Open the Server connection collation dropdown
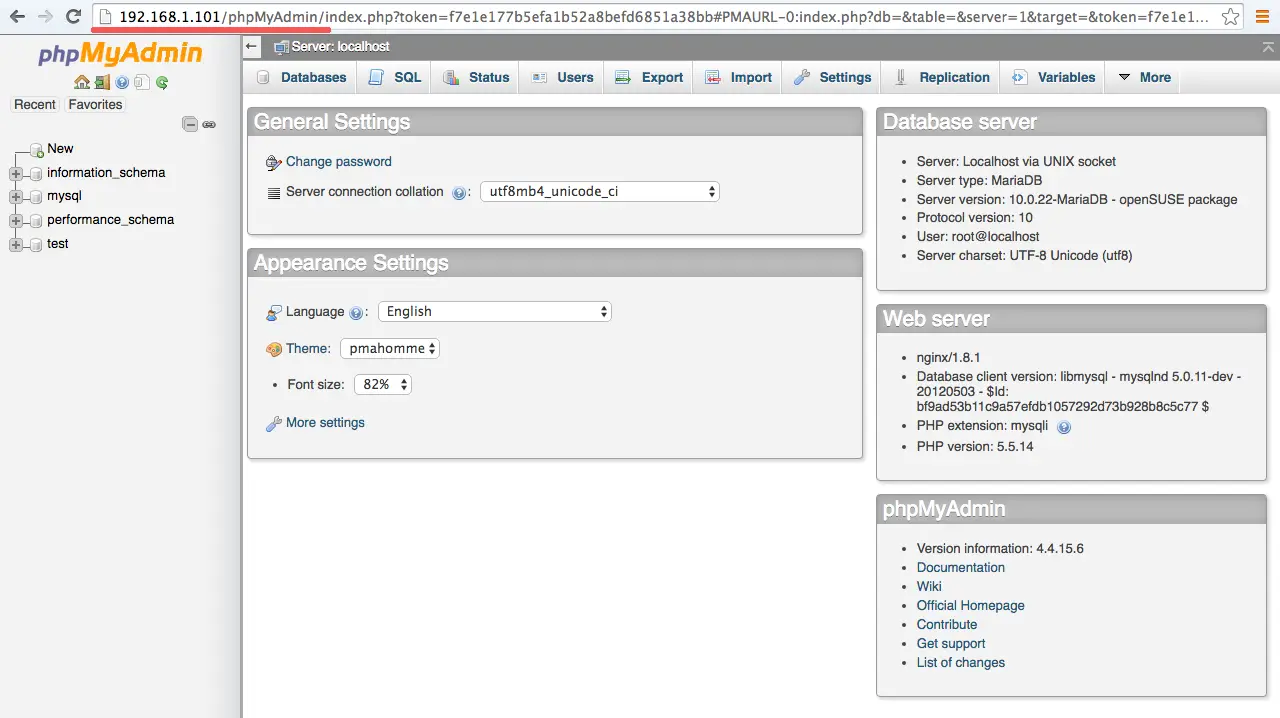The width and height of the screenshot is (1280, 718). pos(600,191)
